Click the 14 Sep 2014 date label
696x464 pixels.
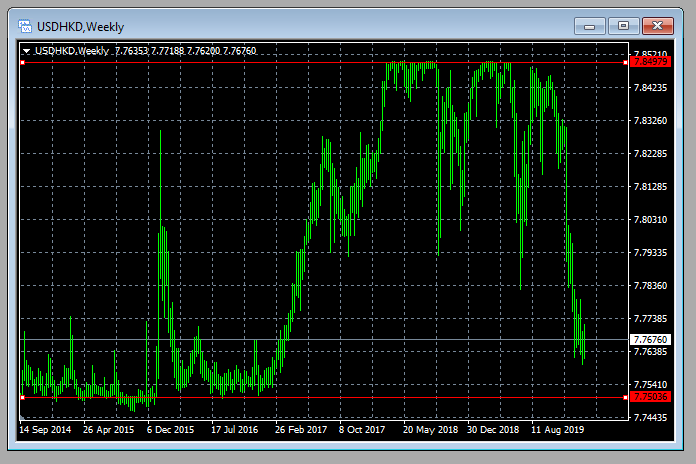coord(45,430)
